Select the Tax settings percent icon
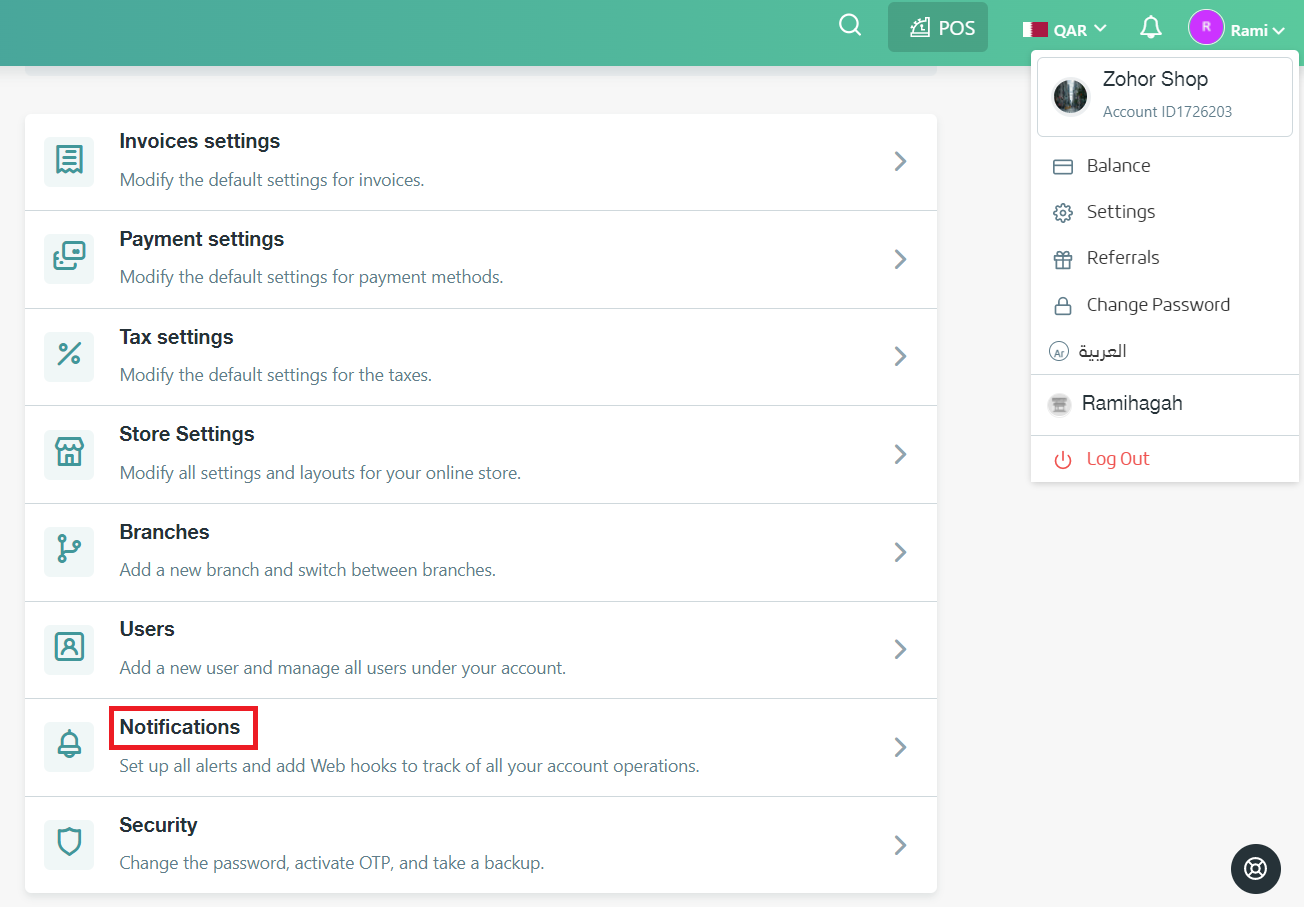This screenshot has height=907, width=1304. tap(68, 356)
